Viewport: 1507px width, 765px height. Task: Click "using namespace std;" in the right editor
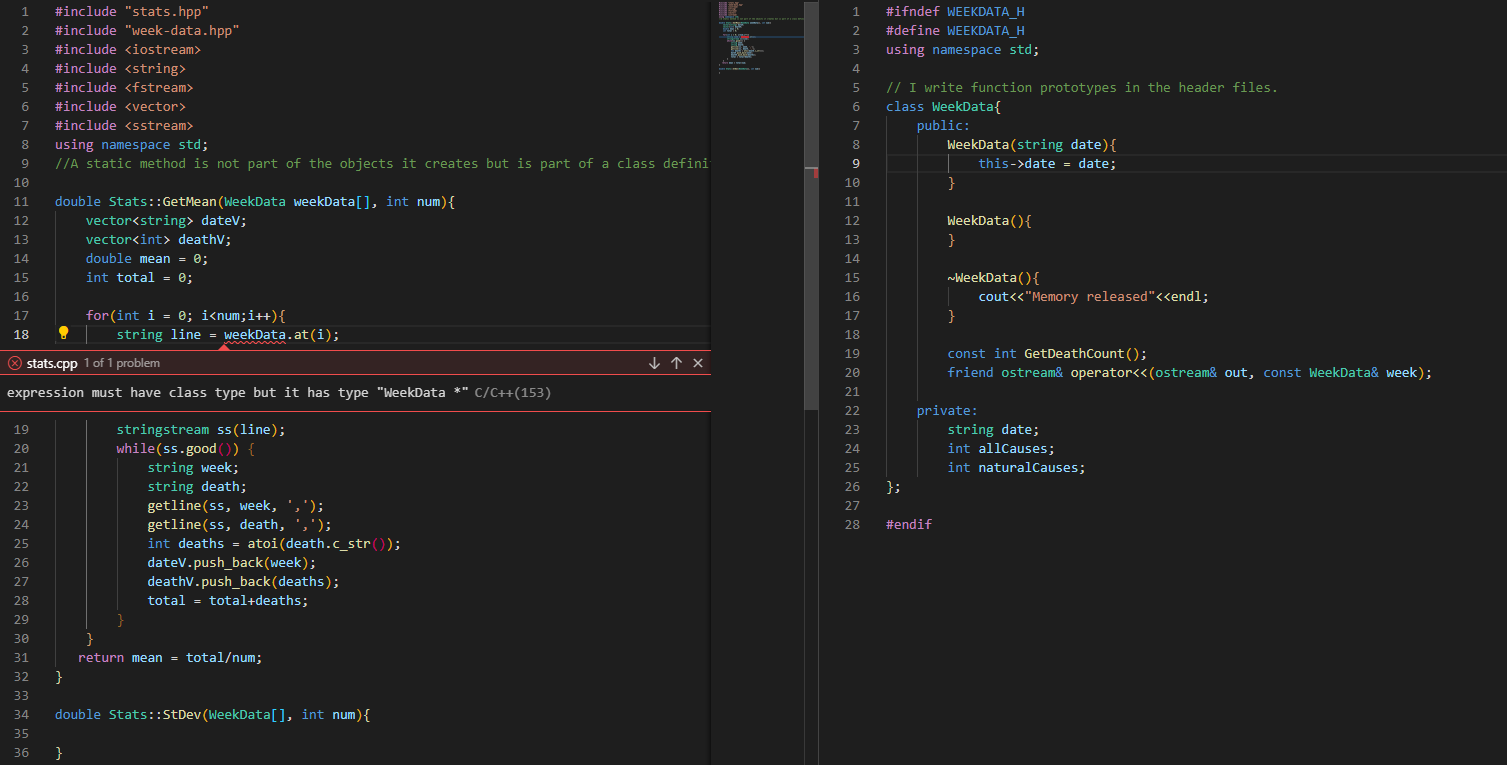pyautogui.click(x=963, y=50)
